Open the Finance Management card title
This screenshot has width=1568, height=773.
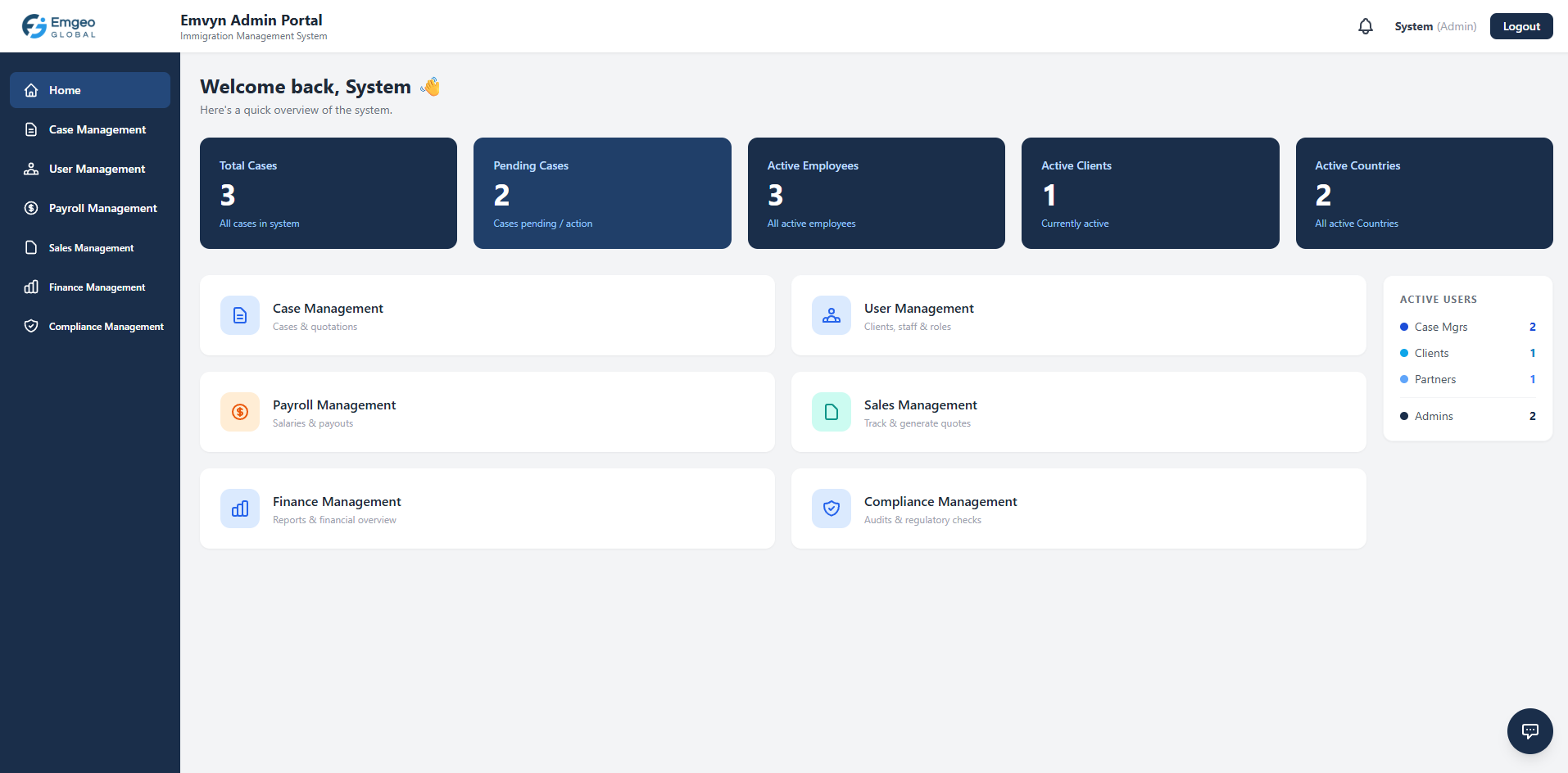pyautogui.click(x=337, y=501)
